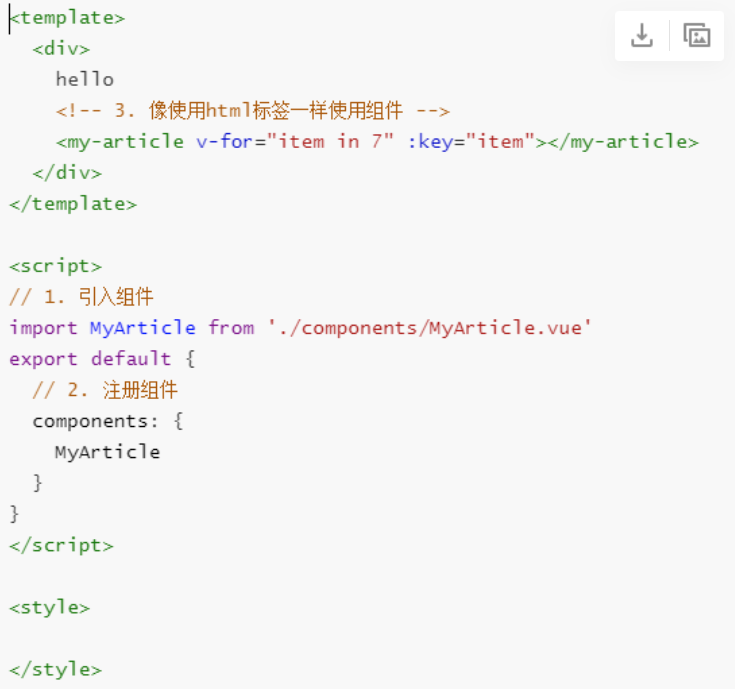Select the opening <div> tag line
Image resolution: width=735 pixels, height=692 pixels.
61,49
